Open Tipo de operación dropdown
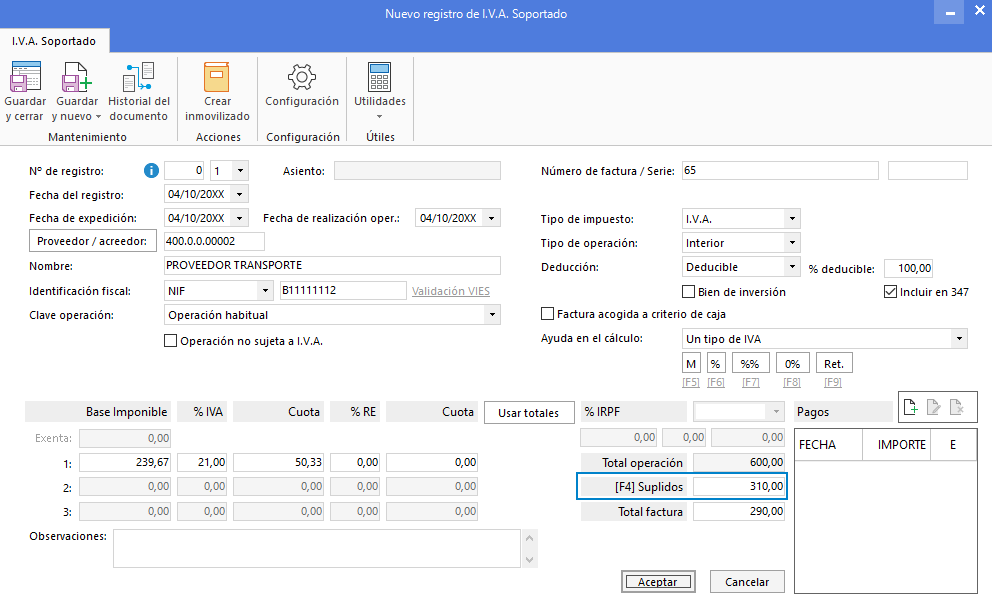 [x=792, y=243]
